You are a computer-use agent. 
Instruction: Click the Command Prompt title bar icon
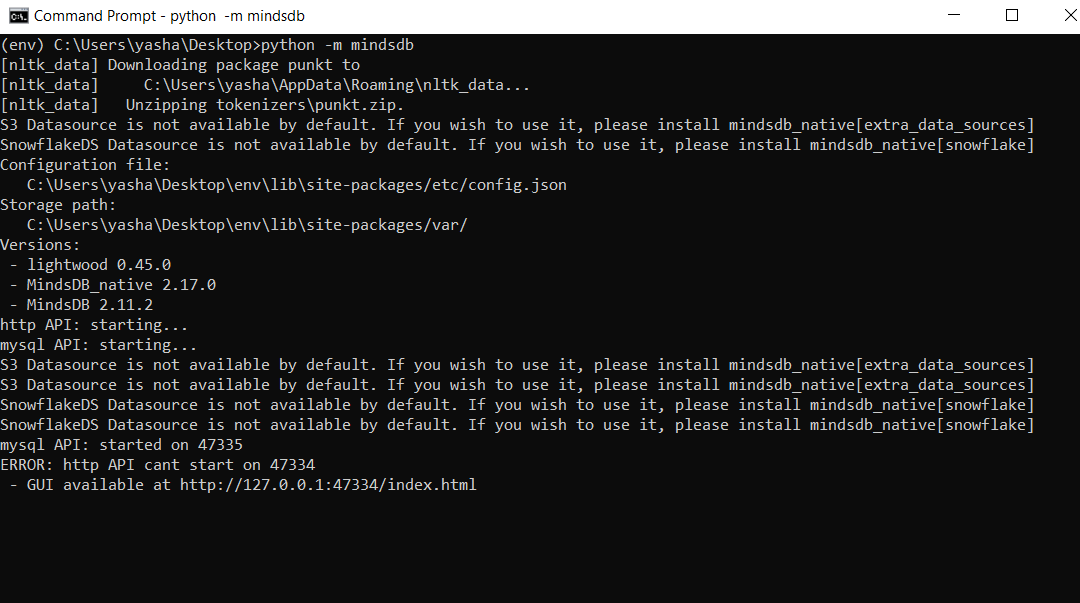(x=20, y=16)
